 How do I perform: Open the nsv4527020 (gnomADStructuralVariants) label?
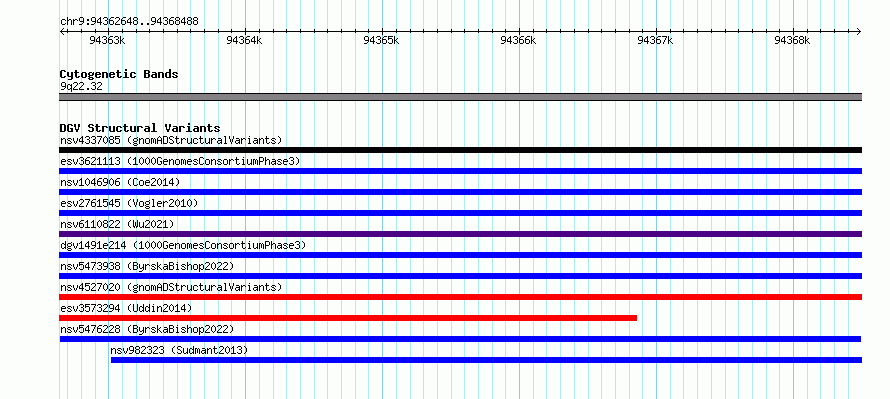(171, 287)
